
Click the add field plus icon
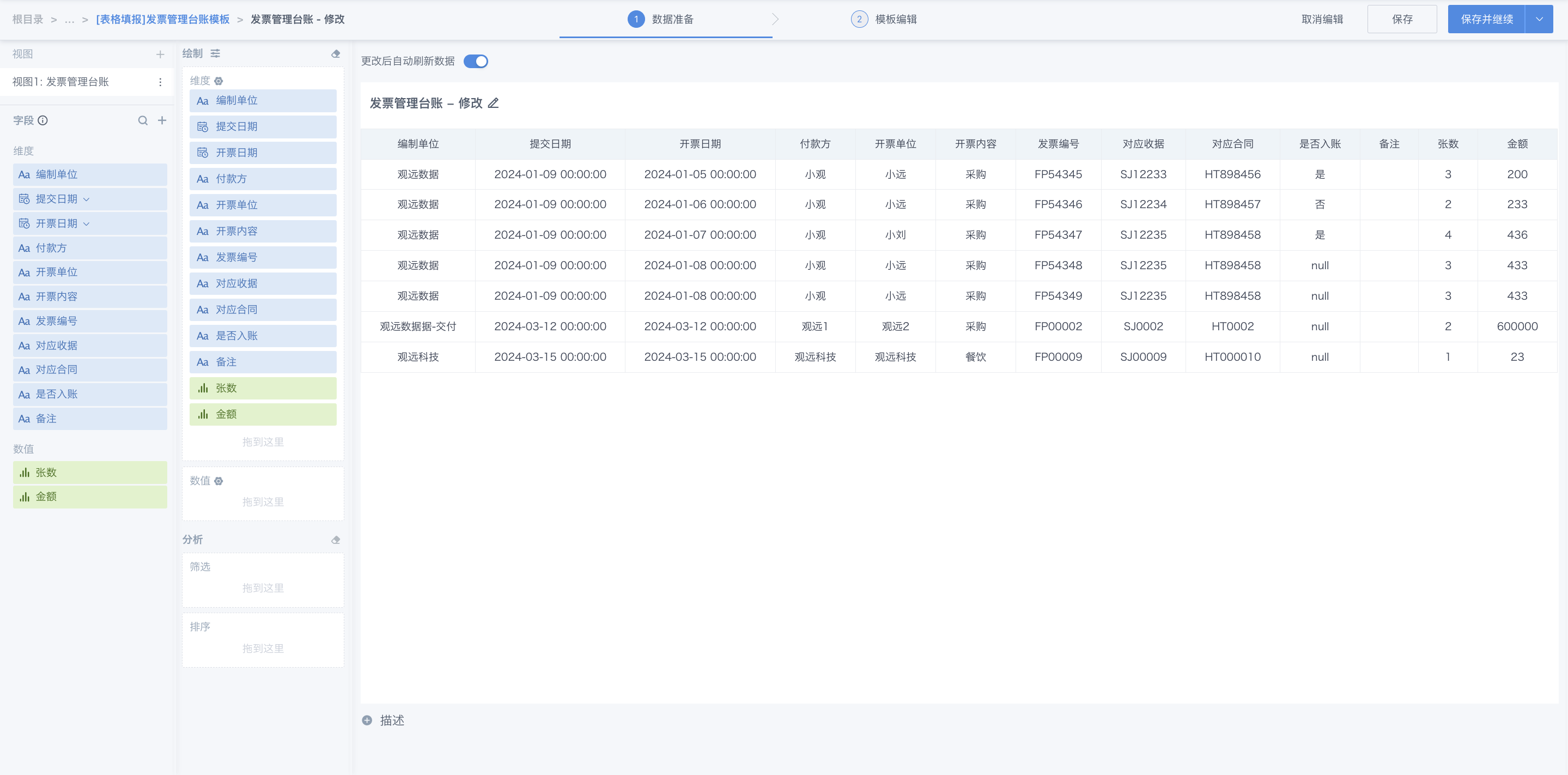(x=162, y=120)
